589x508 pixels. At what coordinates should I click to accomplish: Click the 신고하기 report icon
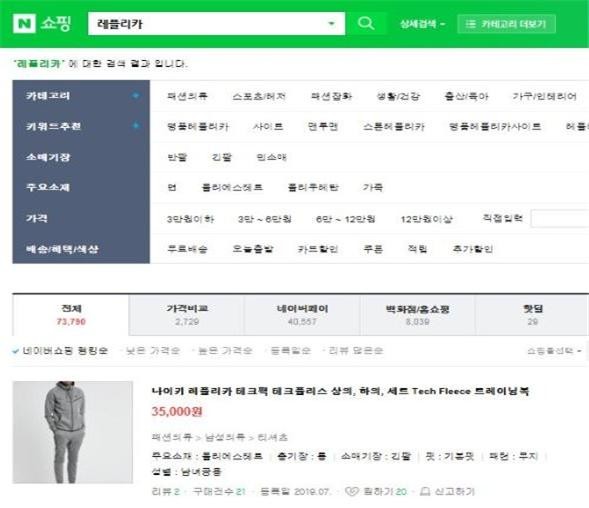click(424, 491)
